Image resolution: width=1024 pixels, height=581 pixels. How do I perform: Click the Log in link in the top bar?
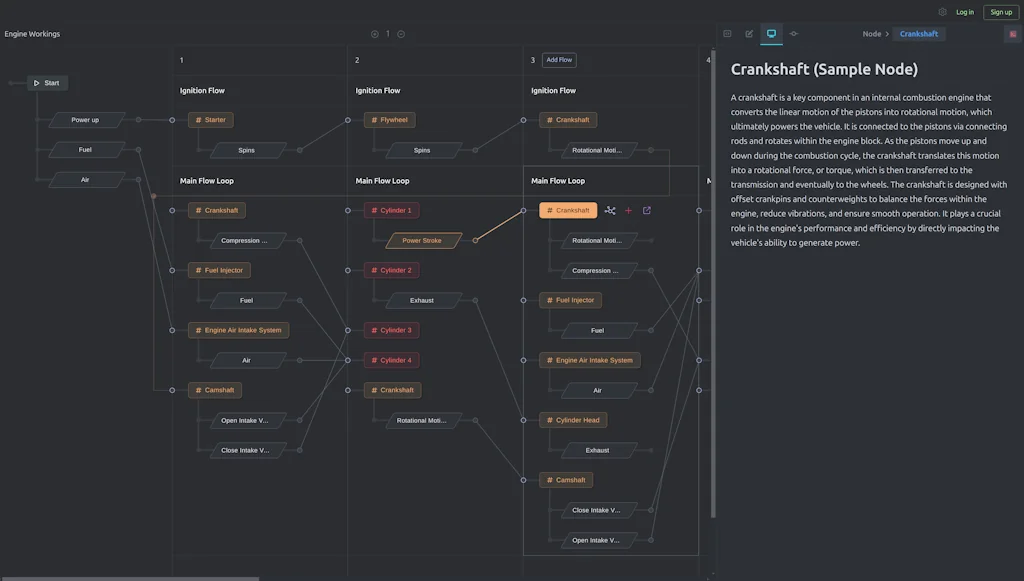[x=965, y=12]
